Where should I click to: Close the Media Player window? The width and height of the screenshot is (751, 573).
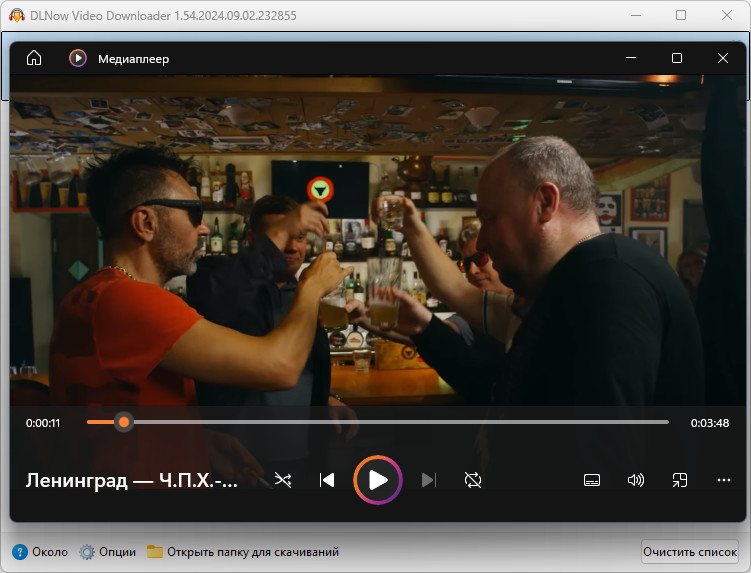click(723, 58)
